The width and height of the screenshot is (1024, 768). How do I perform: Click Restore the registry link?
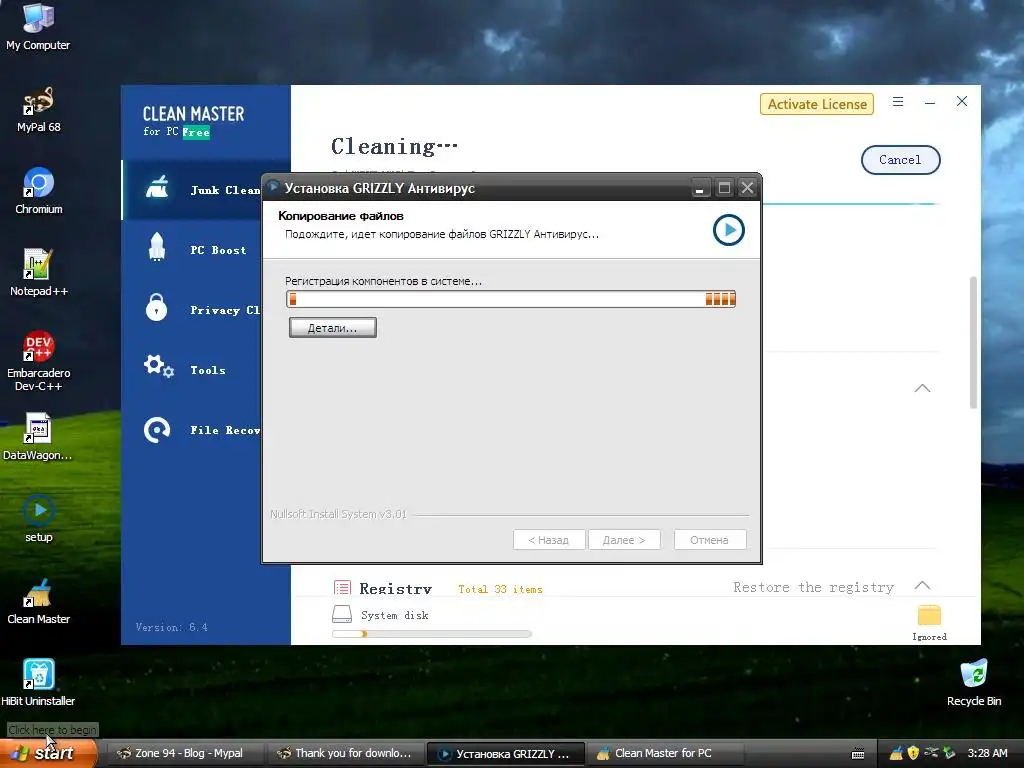[813, 587]
